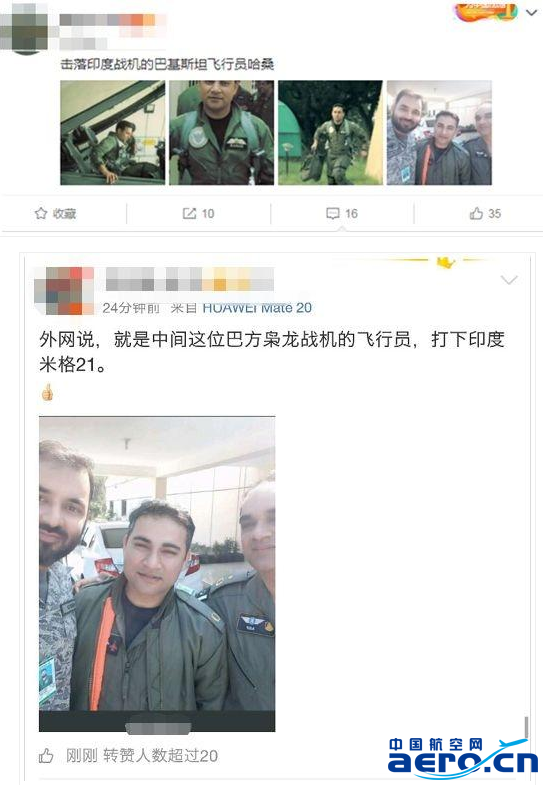Open the cockpit pilot thumbnail
Image resolution: width=543 pixels, height=785 pixels.
tap(113, 133)
